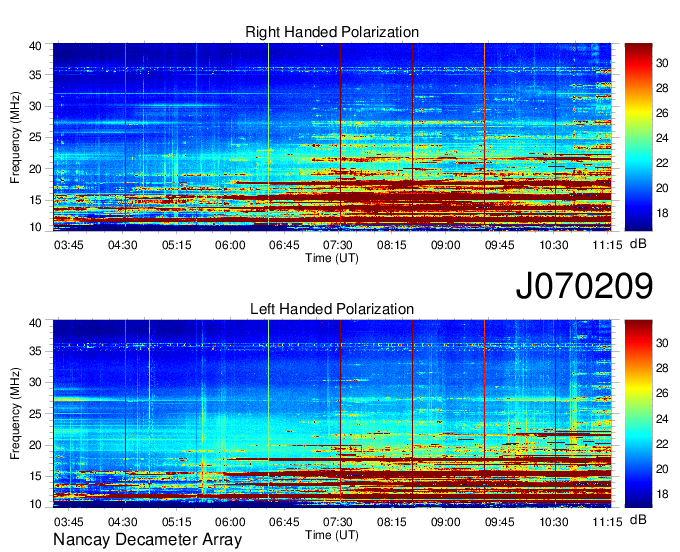The image size is (680, 552).
Task: Click the Right Handed Polarization spectrogram image
Action: [332, 137]
